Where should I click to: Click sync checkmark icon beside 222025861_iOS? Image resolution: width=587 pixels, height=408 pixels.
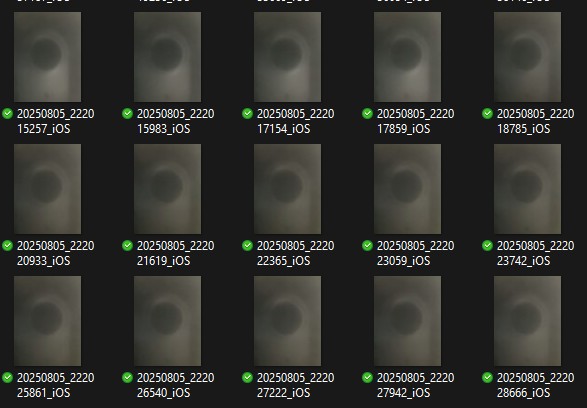click(x=7, y=377)
